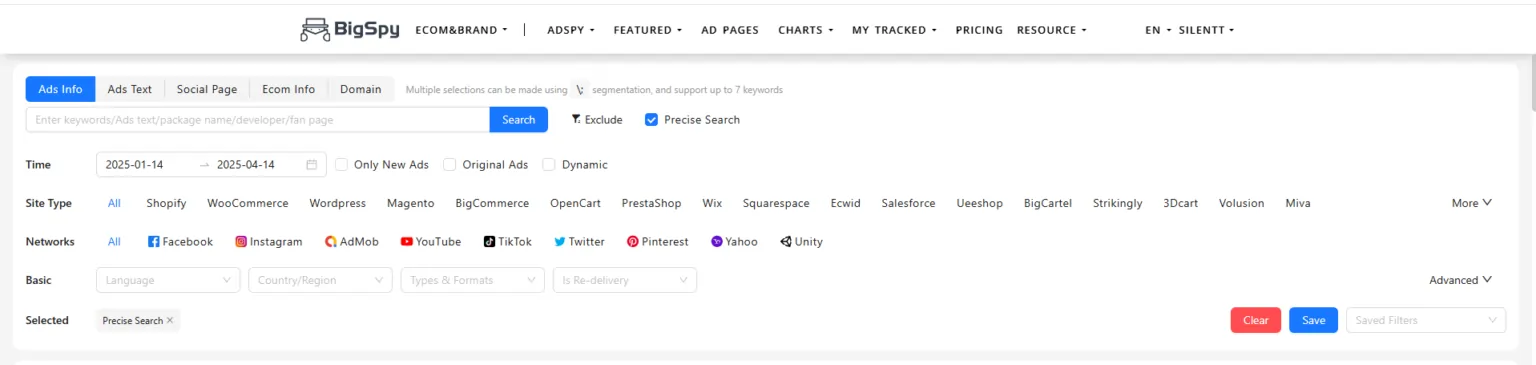Select the AdMob network filter
Screen dimensions: 1536x365
pyautogui.click(x=351, y=242)
